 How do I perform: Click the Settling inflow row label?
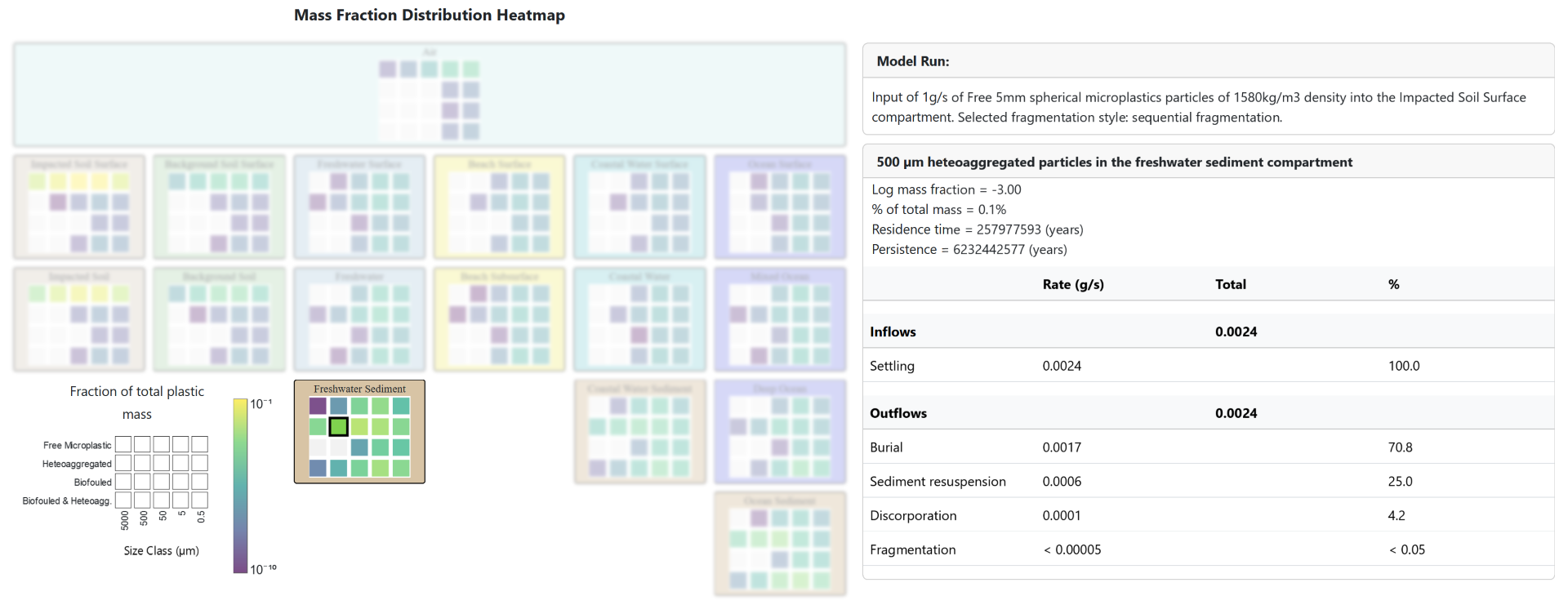click(892, 366)
